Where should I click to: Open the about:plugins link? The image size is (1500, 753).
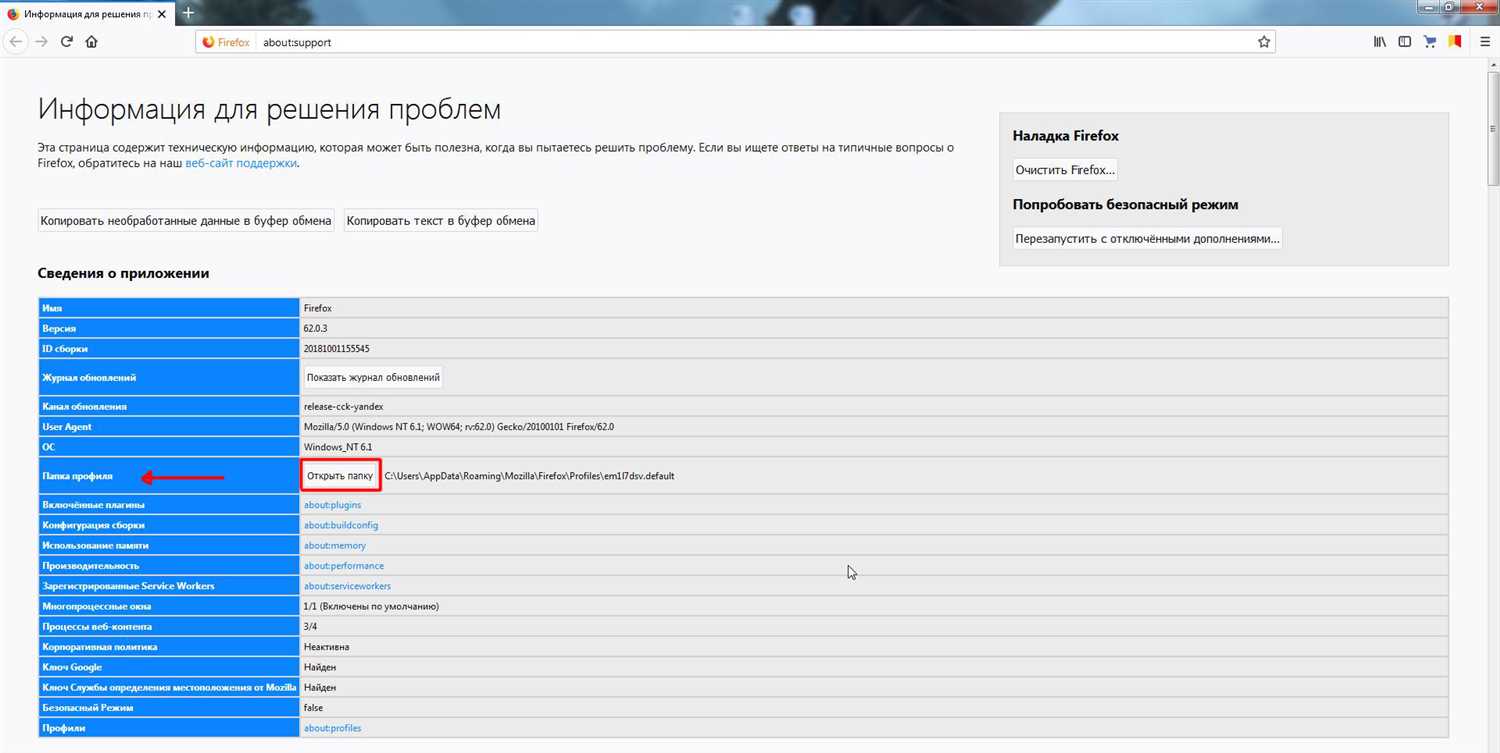tap(332, 505)
